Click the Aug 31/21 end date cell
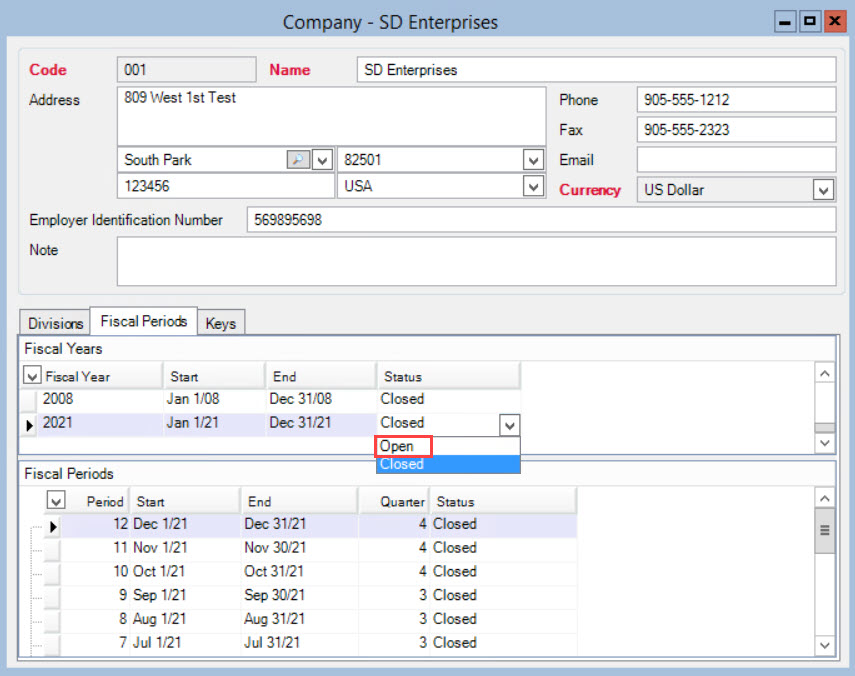Screen dimensions: 855x676 pyautogui.click(x=299, y=619)
